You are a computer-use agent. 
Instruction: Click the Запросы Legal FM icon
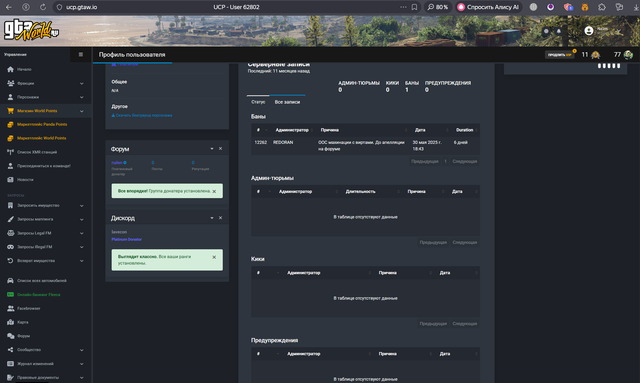[10, 233]
